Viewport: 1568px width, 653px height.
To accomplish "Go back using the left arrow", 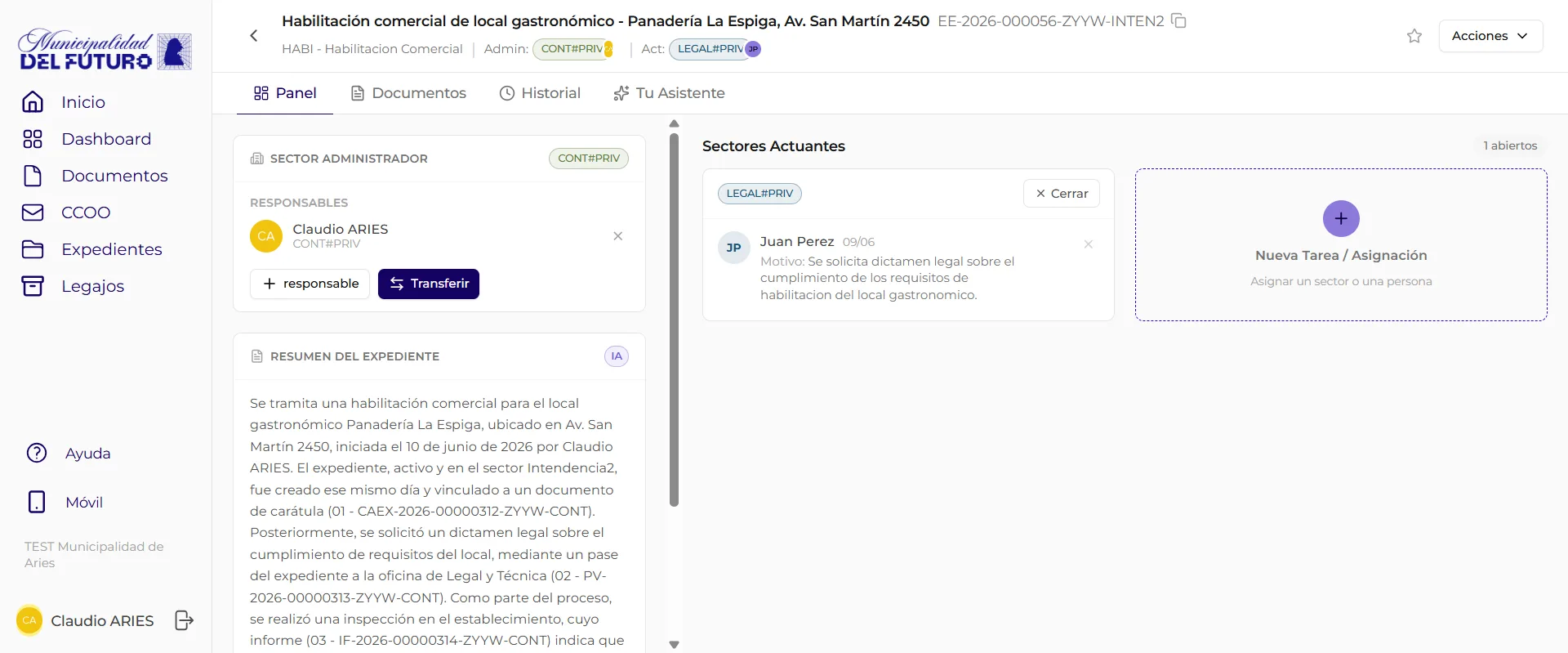I will (x=254, y=35).
